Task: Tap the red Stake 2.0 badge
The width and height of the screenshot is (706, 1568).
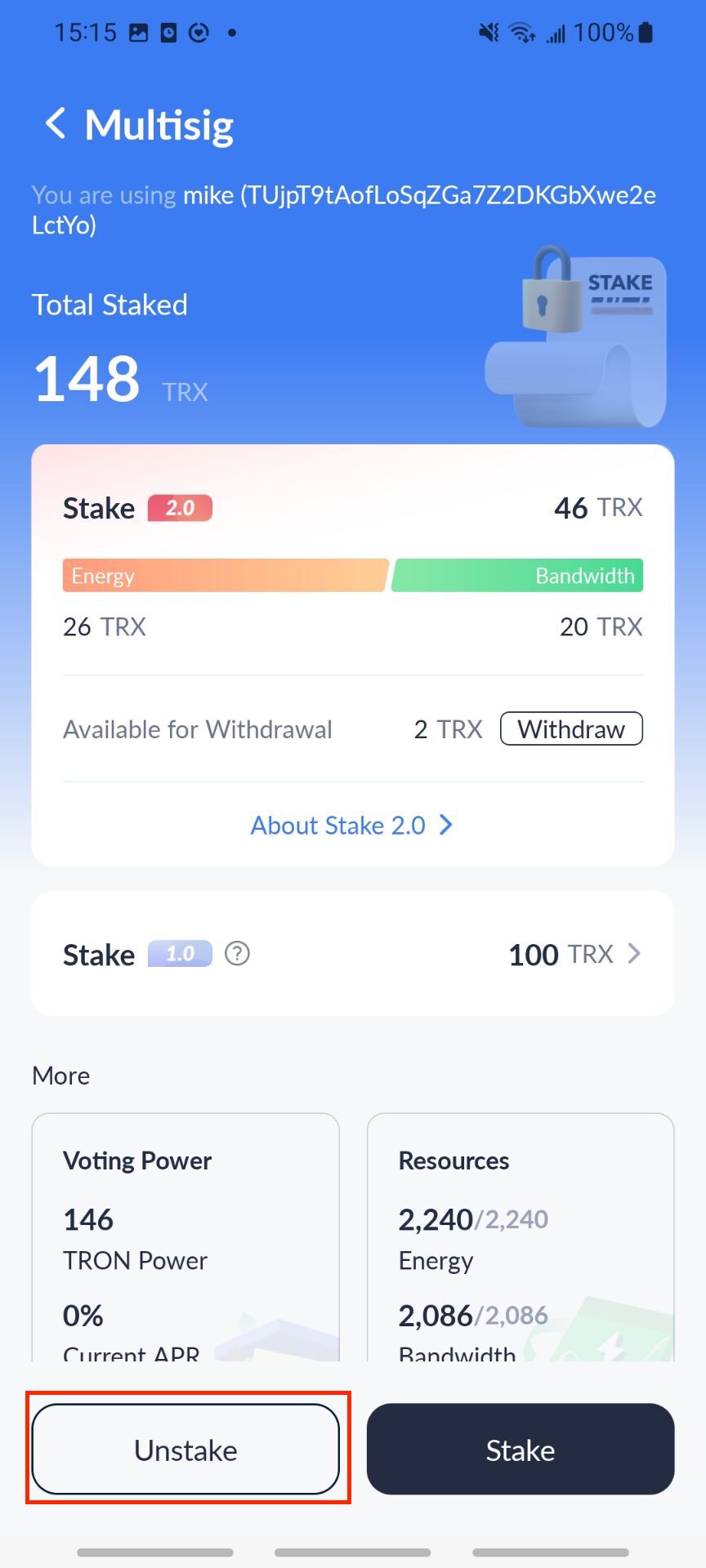Action: [180, 508]
